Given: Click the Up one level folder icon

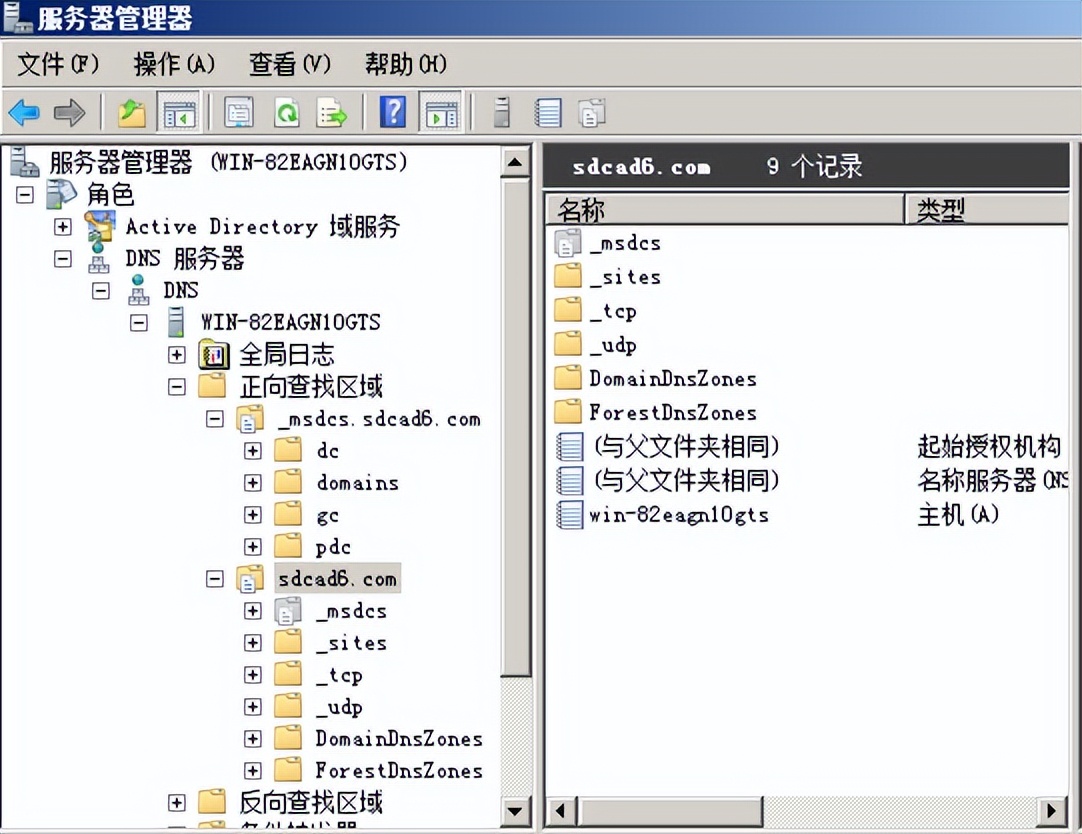Looking at the screenshot, I should pyautogui.click(x=131, y=112).
